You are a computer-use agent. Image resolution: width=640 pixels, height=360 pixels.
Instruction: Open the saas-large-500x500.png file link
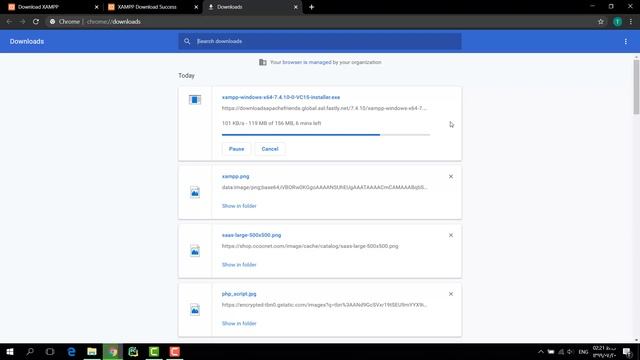[x=251, y=235]
